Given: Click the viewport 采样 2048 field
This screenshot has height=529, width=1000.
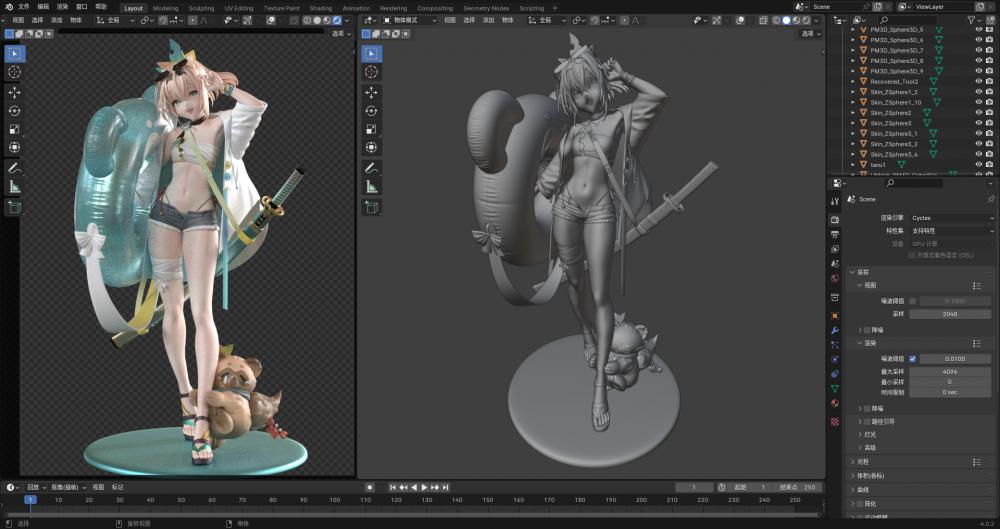Looking at the screenshot, I should coord(950,315).
